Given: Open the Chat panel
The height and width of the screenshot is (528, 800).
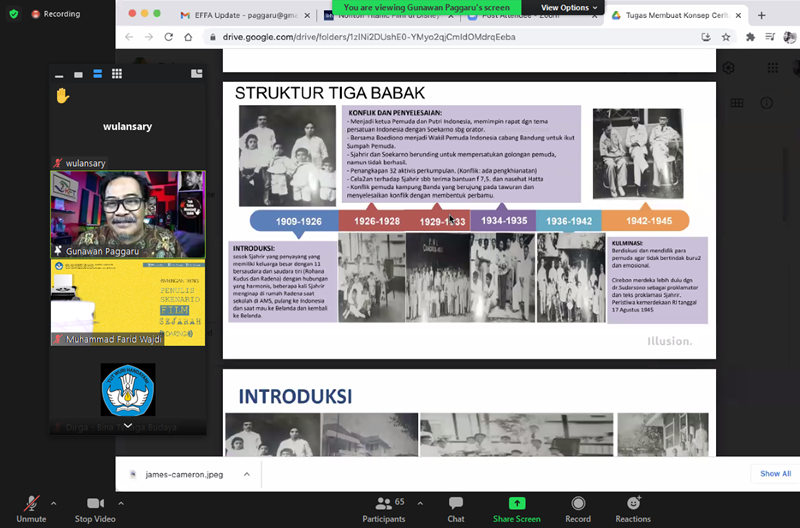Looking at the screenshot, I should 456,509.
